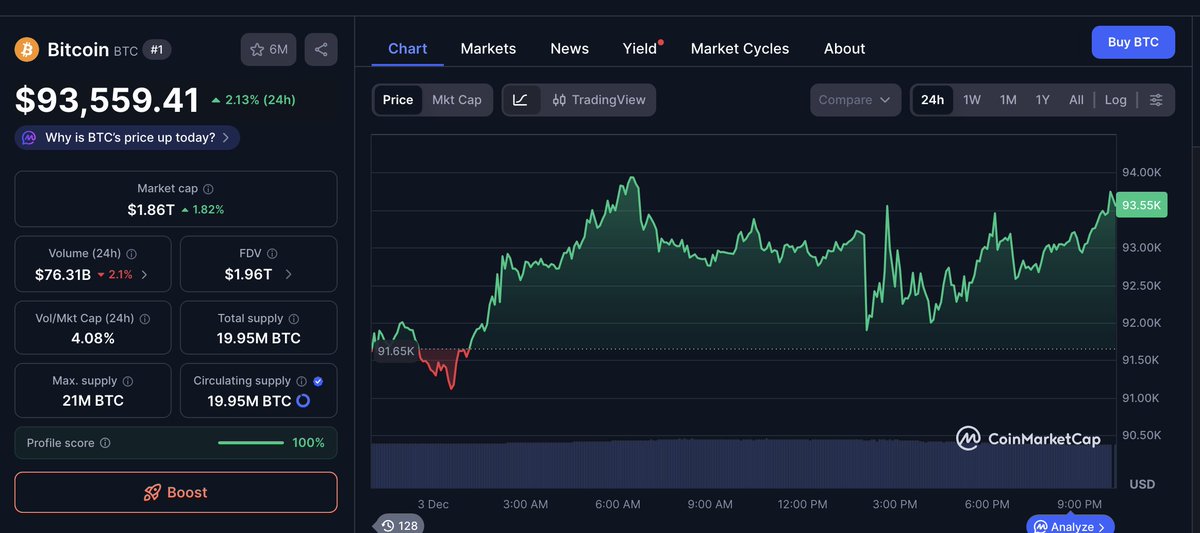Show Volume (24h) info icon

click(x=132, y=254)
